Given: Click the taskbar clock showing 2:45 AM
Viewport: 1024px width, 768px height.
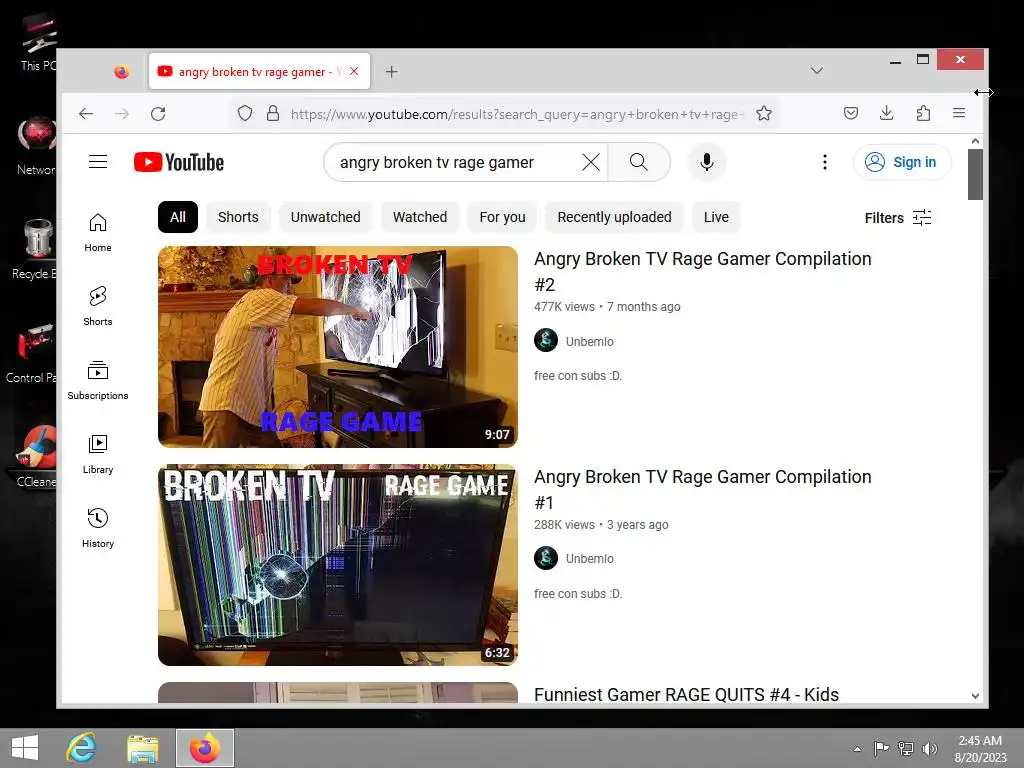Looking at the screenshot, I should click(x=980, y=749).
